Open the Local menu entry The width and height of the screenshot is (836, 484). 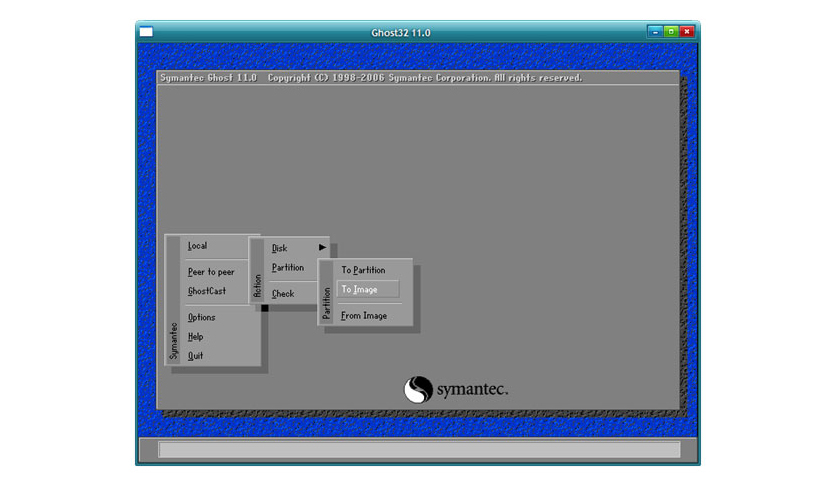tap(197, 246)
